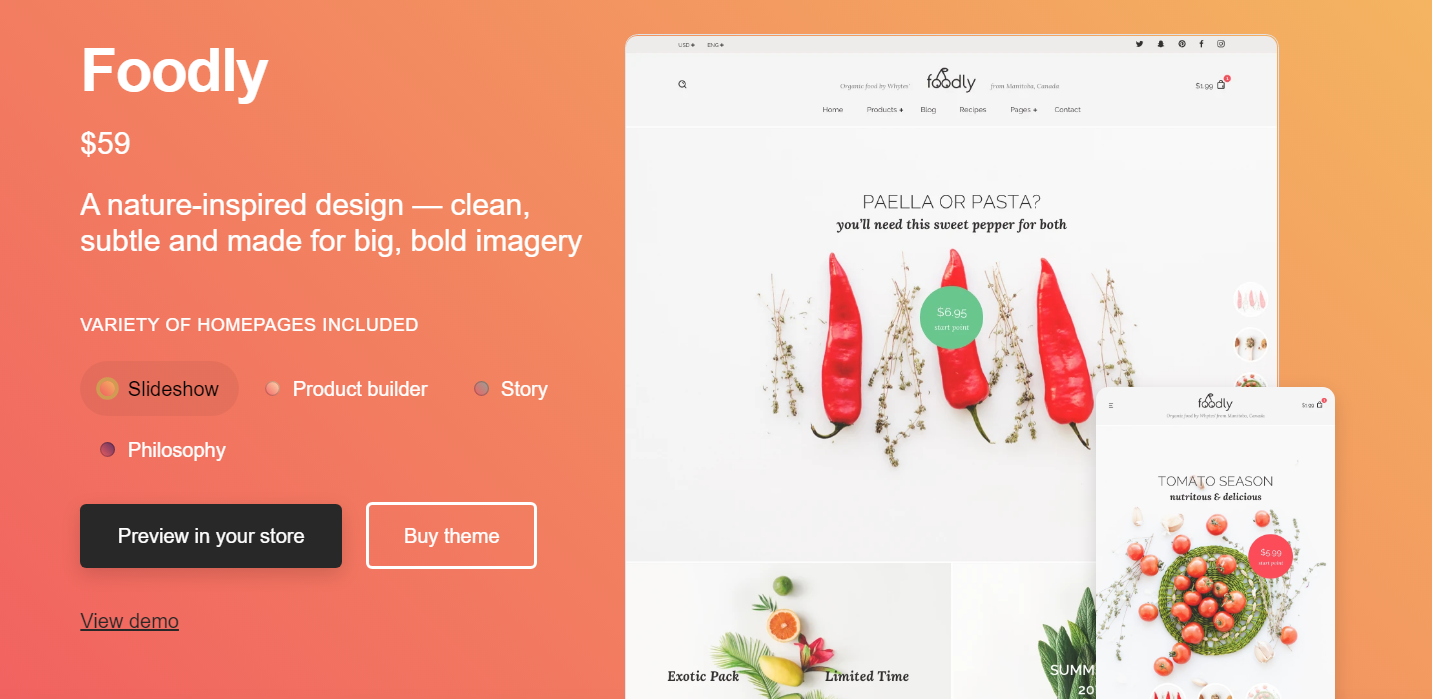Image resolution: width=1432 pixels, height=699 pixels.
Task: Click the search magnifier icon in preview
Action: (682, 84)
